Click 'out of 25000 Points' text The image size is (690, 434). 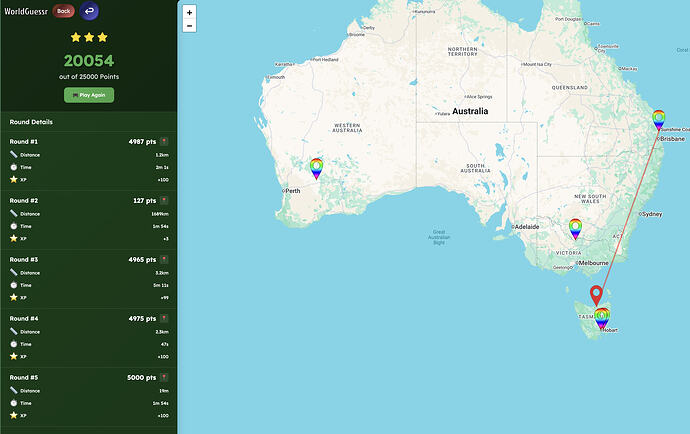[89, 77]
